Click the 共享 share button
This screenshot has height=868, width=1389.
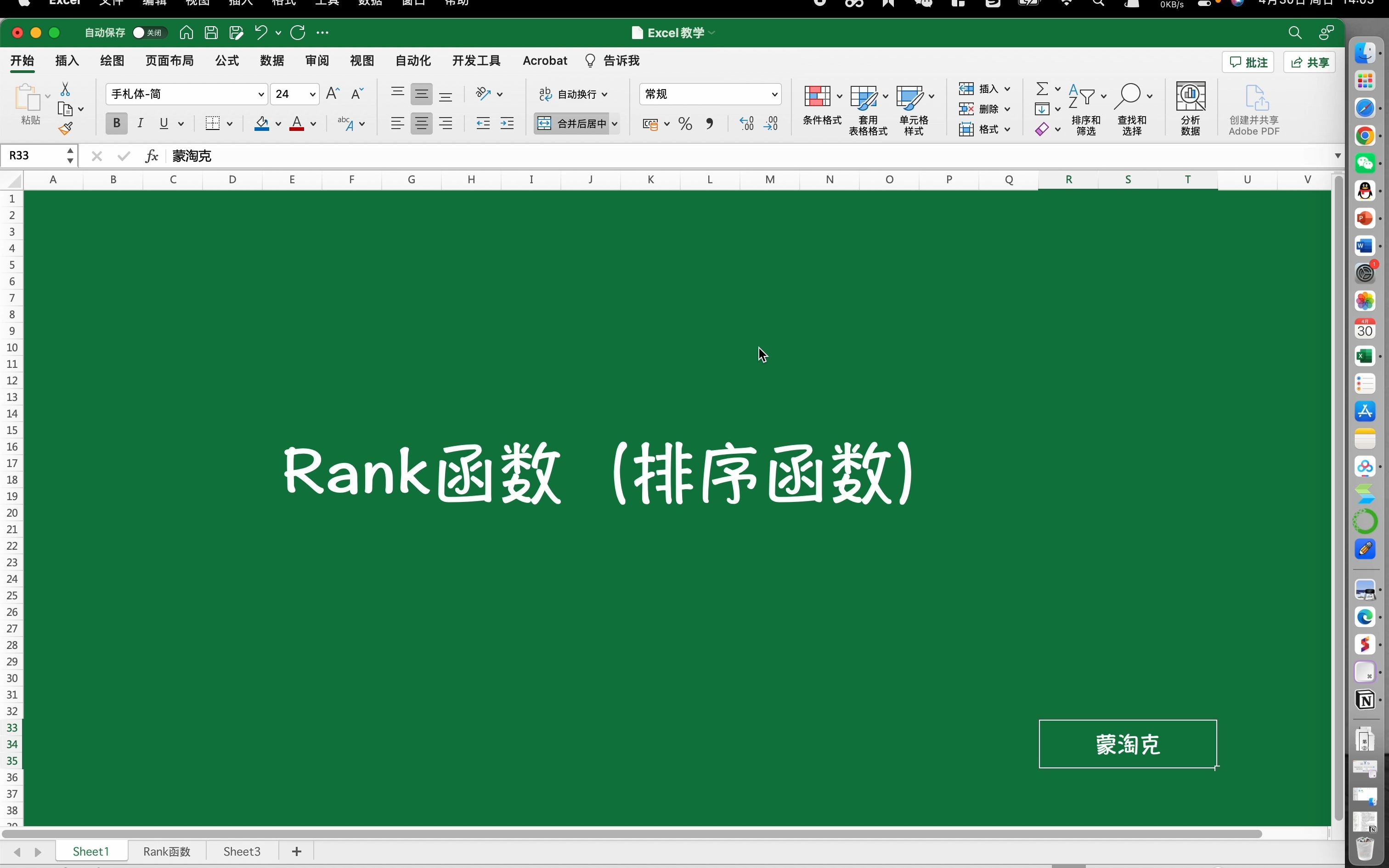1309,62
